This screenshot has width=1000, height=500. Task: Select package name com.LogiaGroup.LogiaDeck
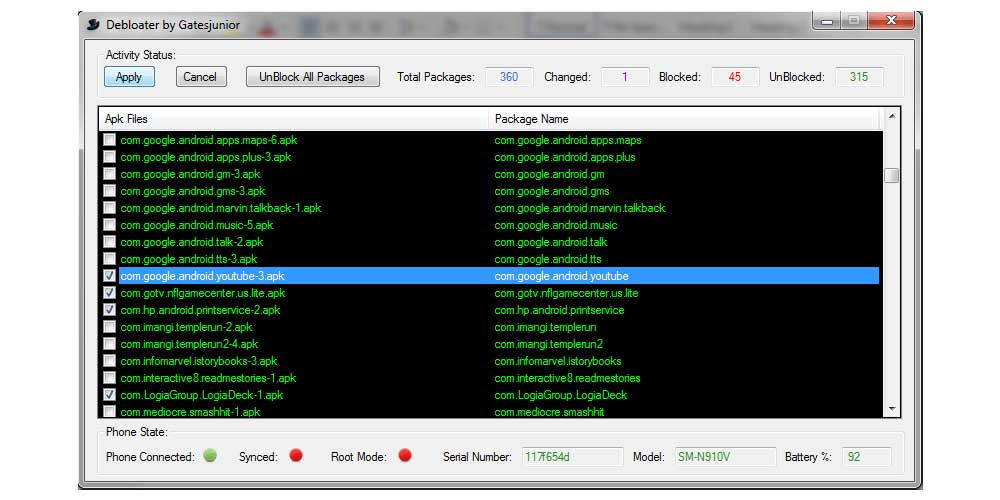pos(561,395)
